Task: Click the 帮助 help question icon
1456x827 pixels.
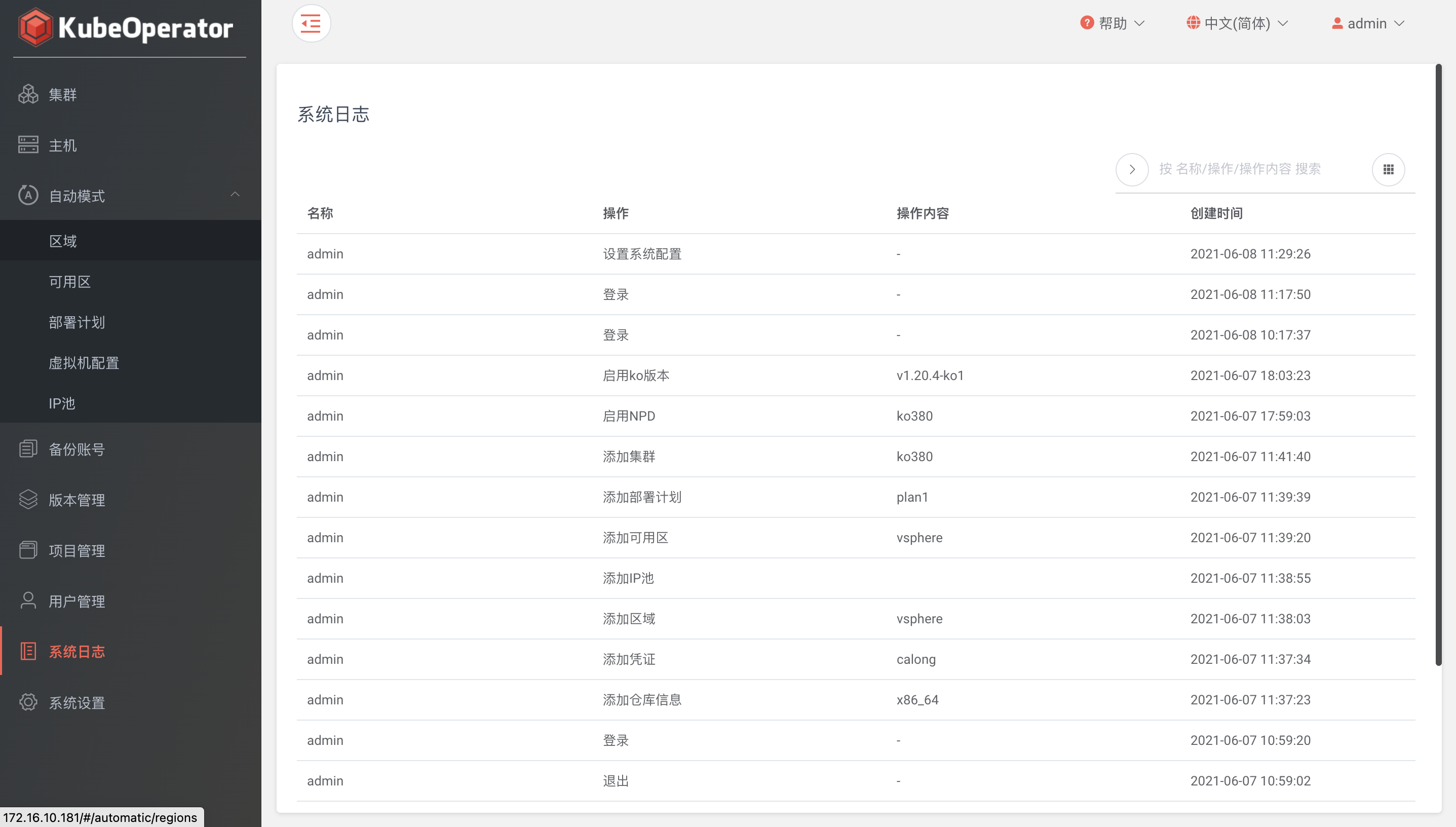Action: pos(1086,23)
